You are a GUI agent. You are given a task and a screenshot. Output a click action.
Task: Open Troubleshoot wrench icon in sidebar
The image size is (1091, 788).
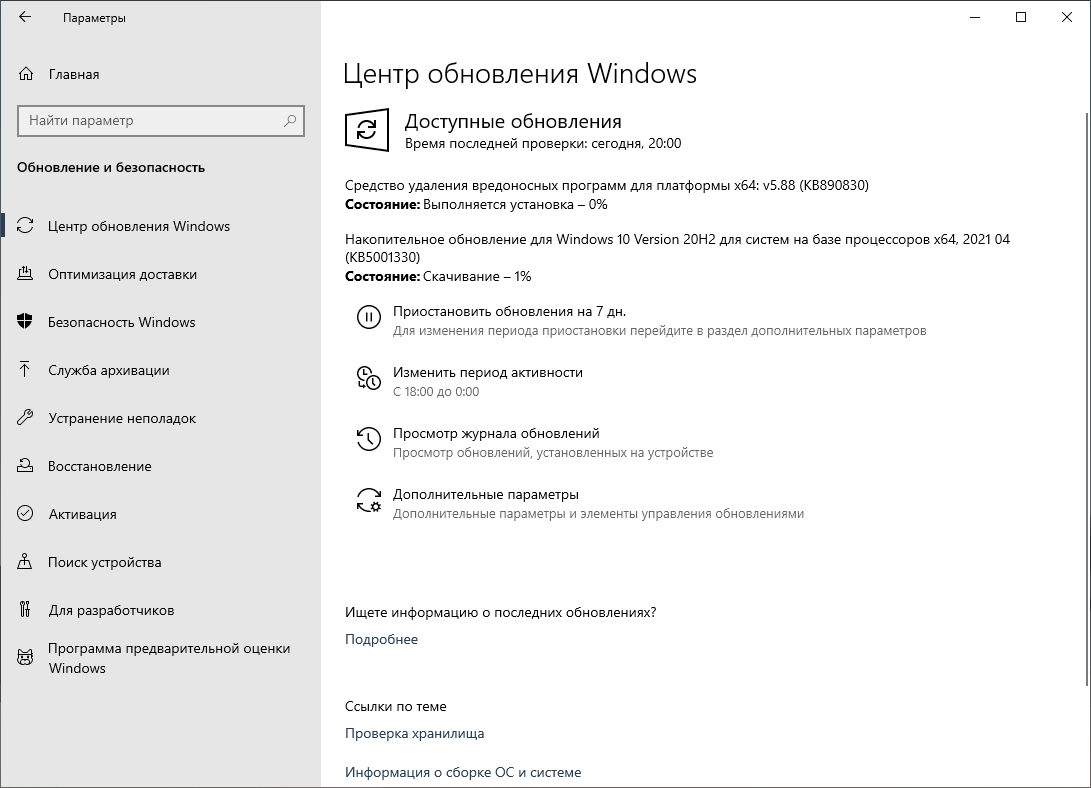click(x=25, y=418)
